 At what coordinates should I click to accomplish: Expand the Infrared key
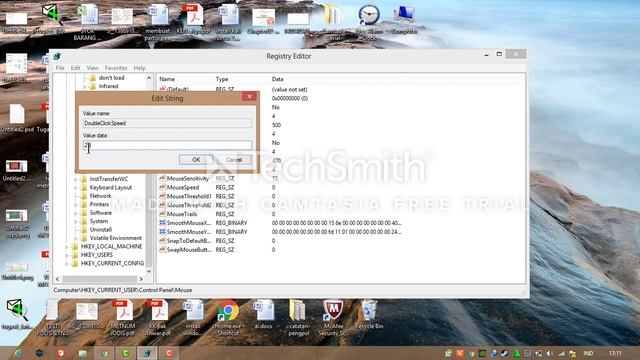pyautogui.click(x=84, y=86)
